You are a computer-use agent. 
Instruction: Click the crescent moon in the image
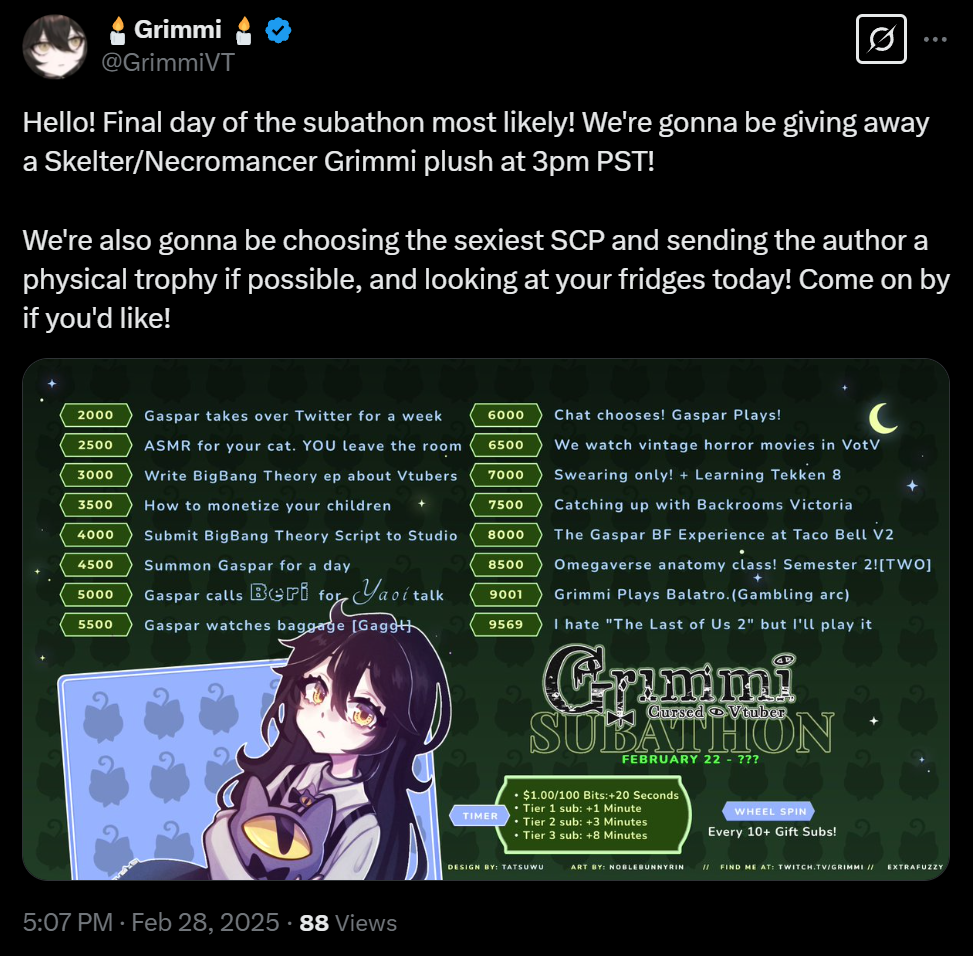point(882,418)
